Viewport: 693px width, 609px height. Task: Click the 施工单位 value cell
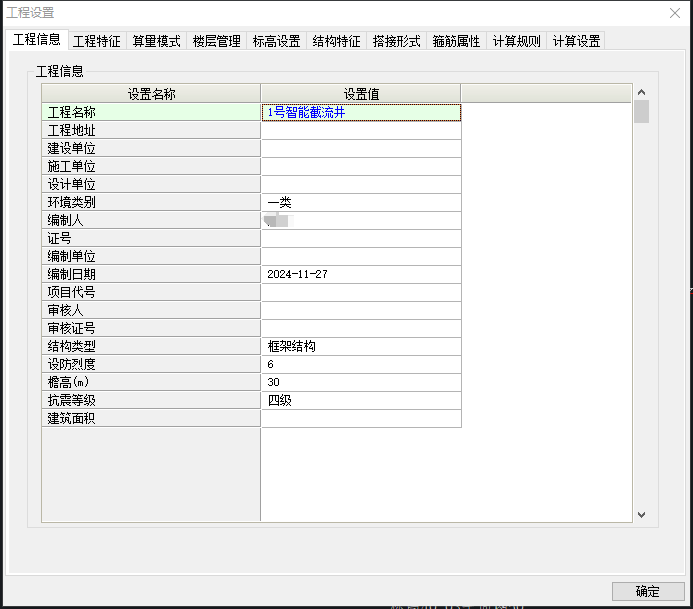point(361,167)
